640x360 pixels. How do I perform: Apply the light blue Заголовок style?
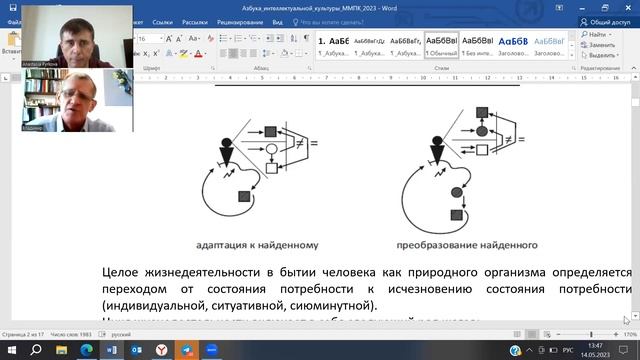[549, 46]
